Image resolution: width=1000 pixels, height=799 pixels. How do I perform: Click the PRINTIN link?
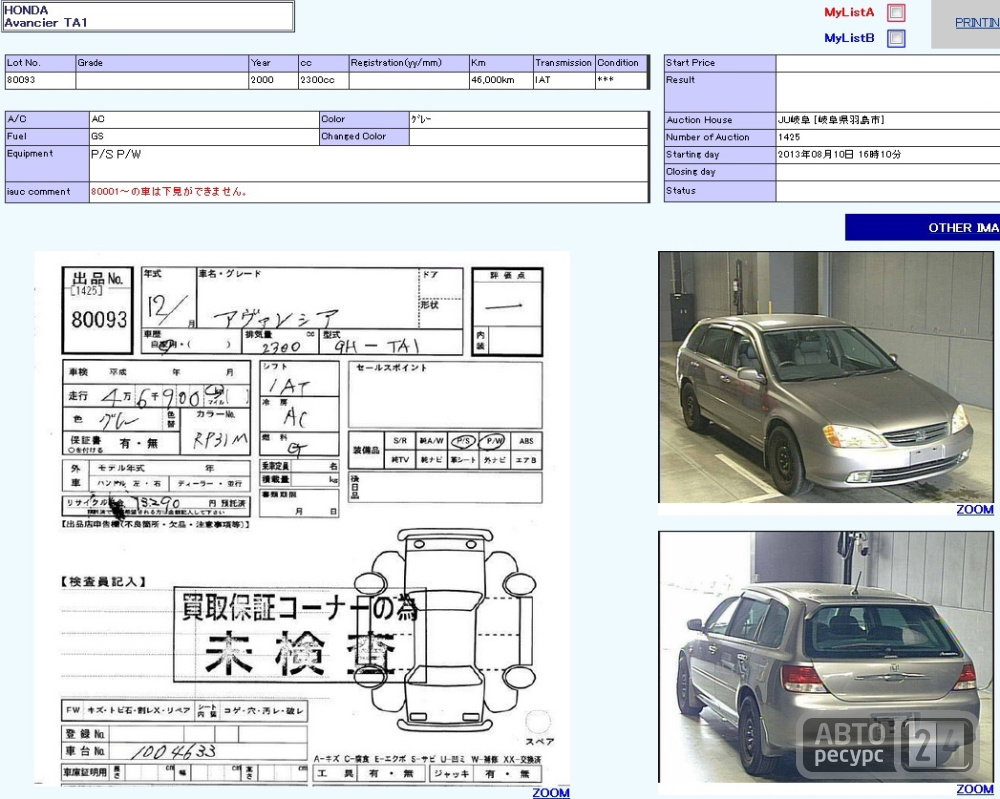(x=977, y=22)
